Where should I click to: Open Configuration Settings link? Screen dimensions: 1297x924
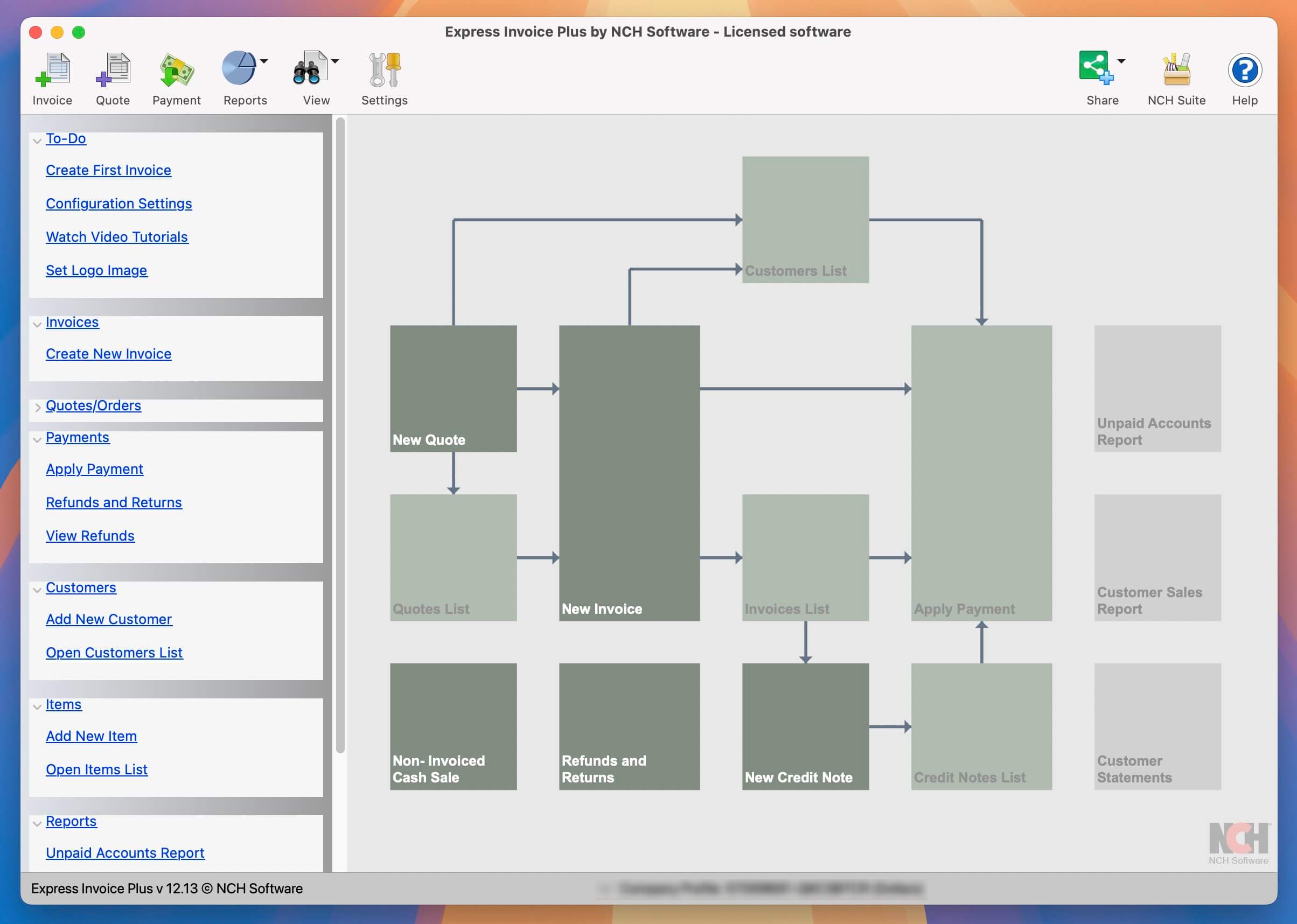pyautogui.click(x=119, y=204)
